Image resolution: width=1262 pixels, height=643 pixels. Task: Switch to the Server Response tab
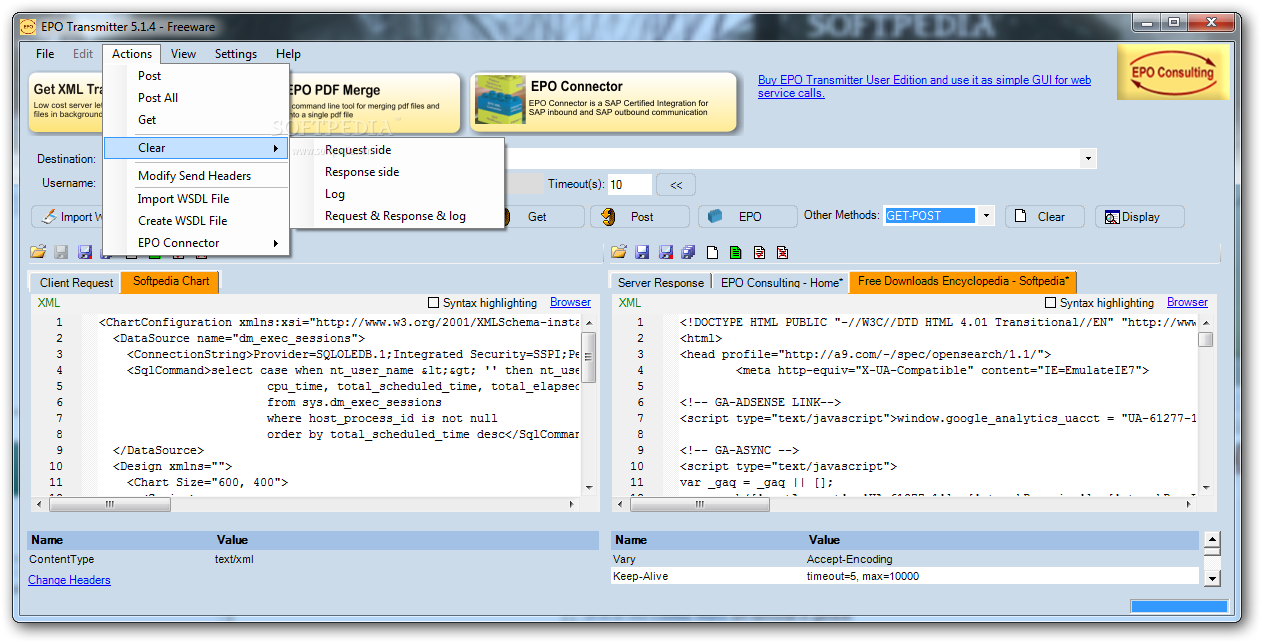pyautogui.click(x=660, y=282)
